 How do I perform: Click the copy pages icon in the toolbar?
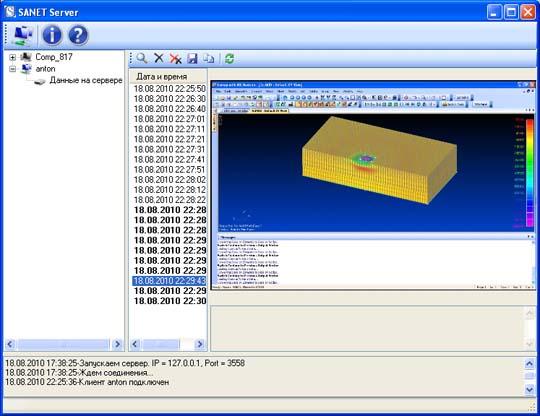[209, 59]
